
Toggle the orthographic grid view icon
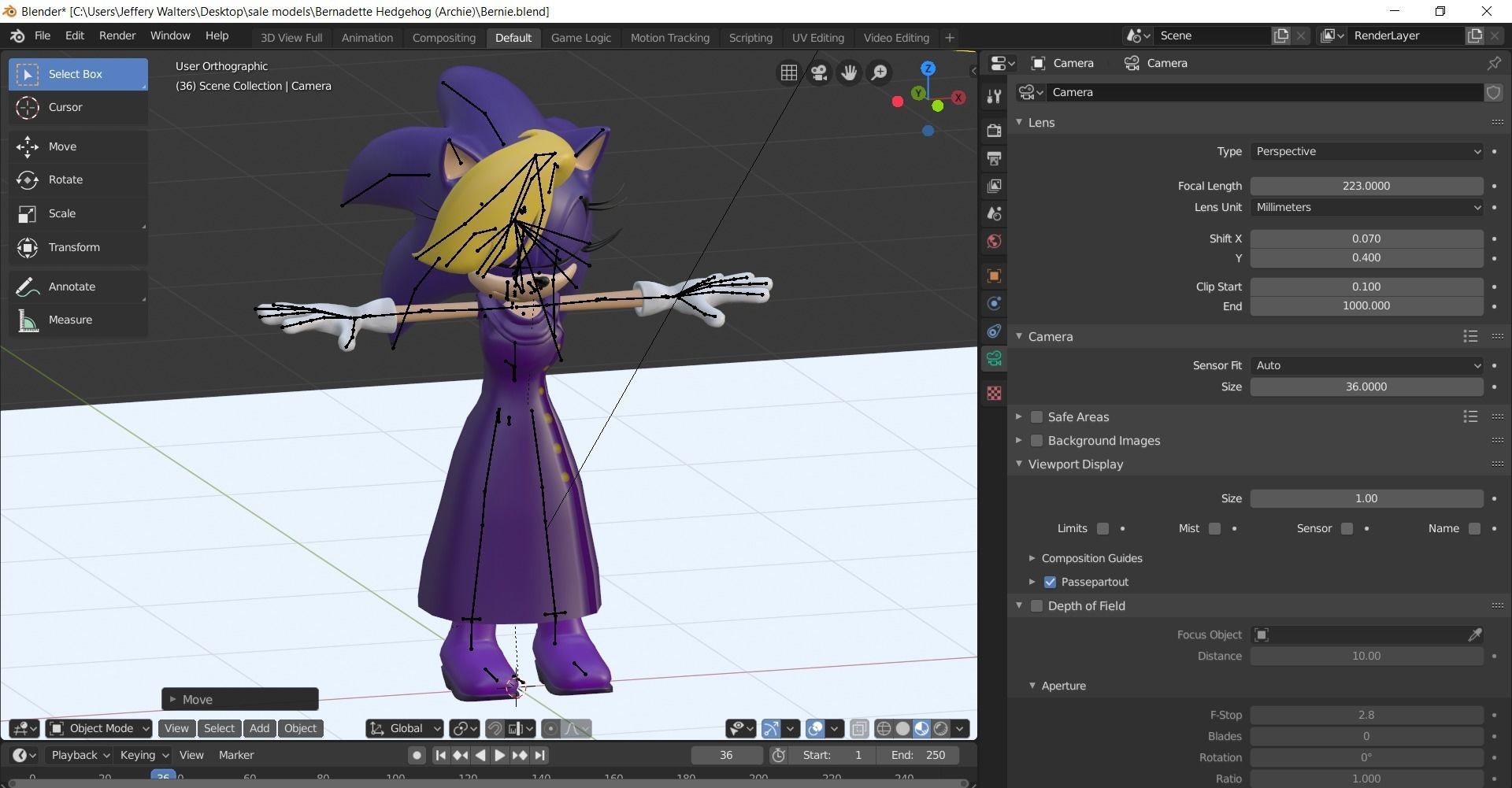788,72
